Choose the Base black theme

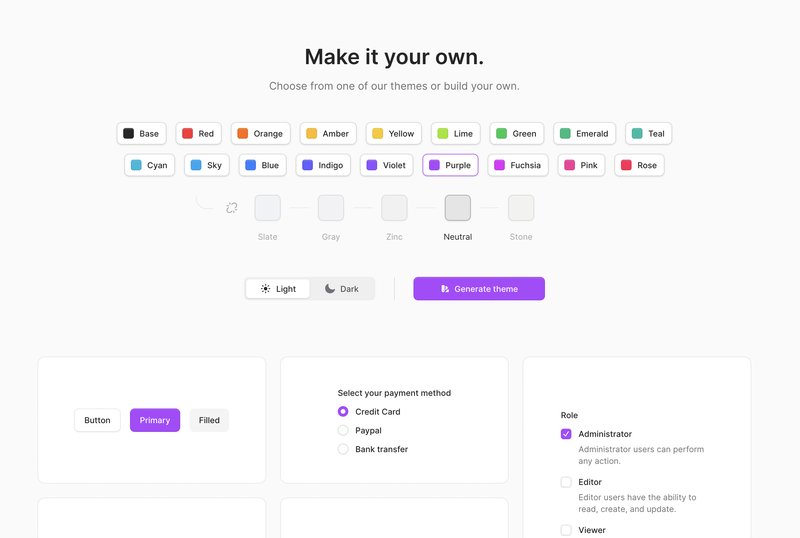coord(141,134)
